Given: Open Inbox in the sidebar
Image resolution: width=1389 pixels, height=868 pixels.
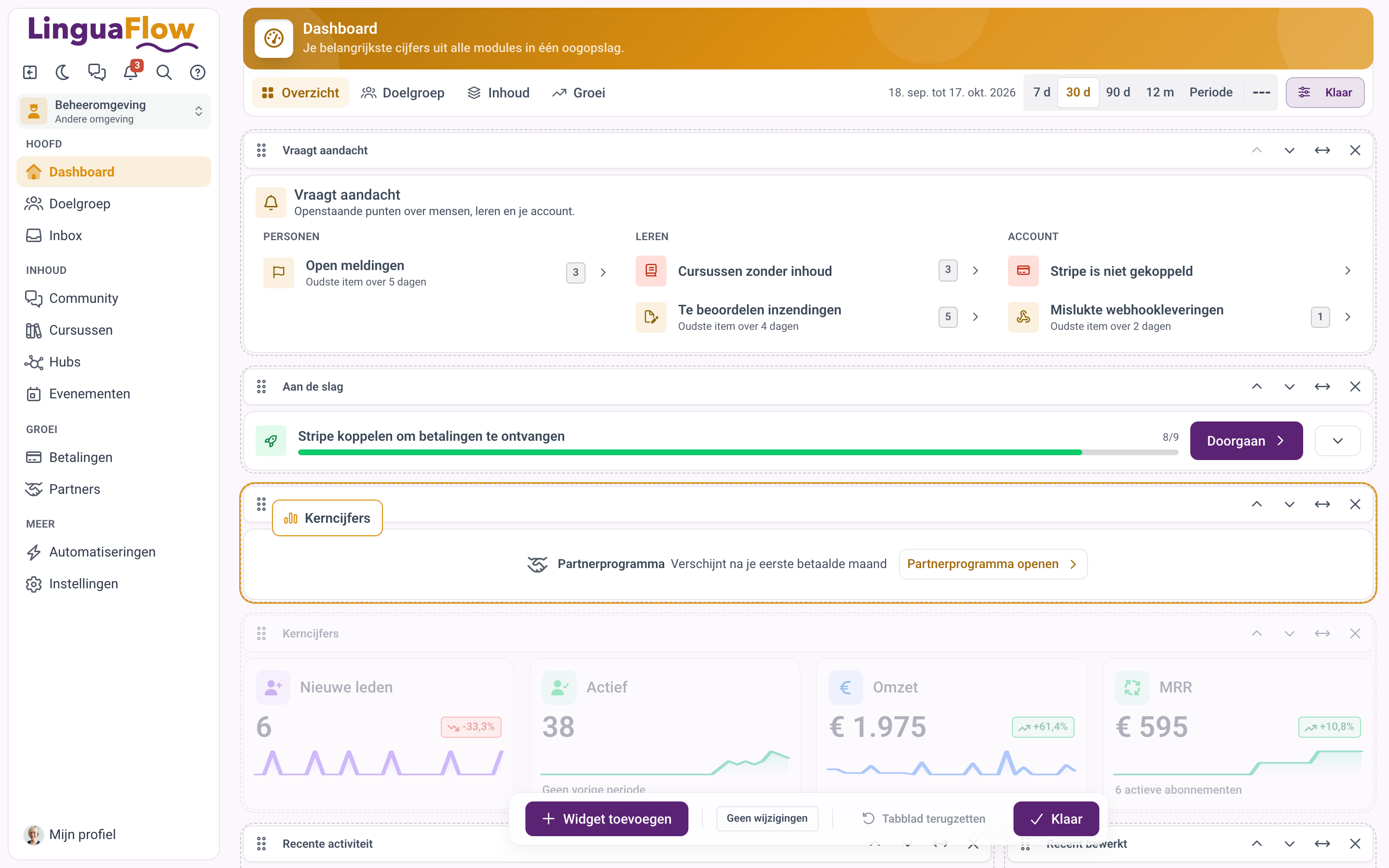Looking at the screenshot, I should [114, 235].
